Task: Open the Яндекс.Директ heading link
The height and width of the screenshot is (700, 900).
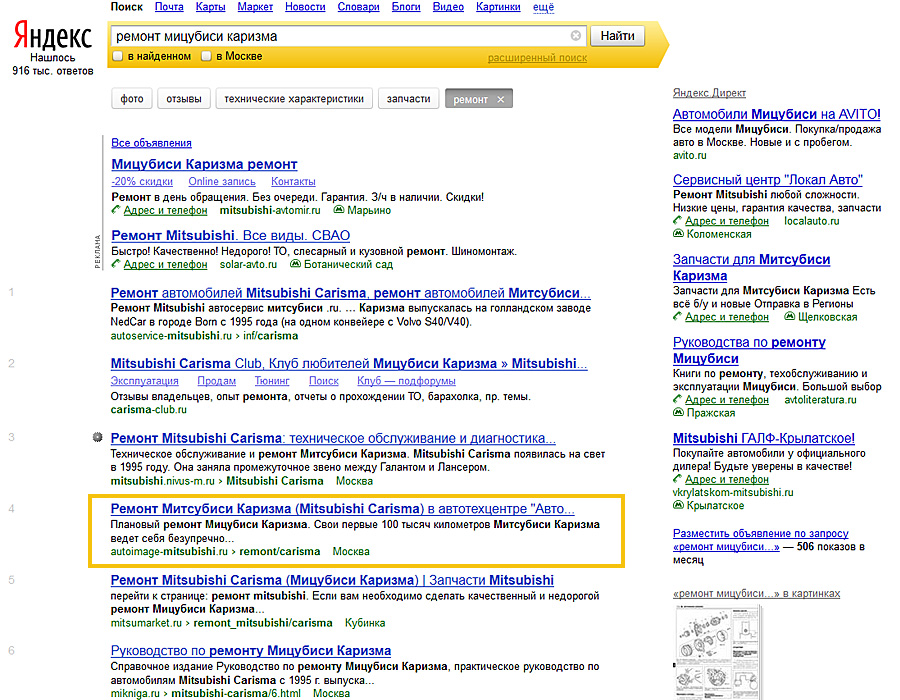Action: coord(709,93)
